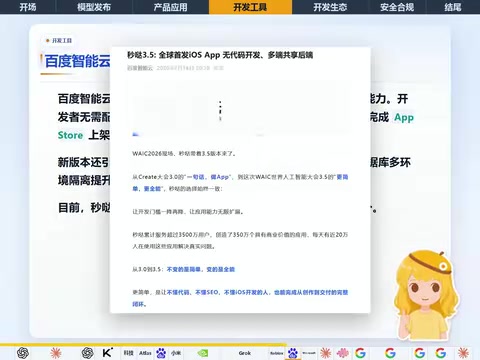
Task: Click the active 开发工具 tab
Action: tap(250, 7)
